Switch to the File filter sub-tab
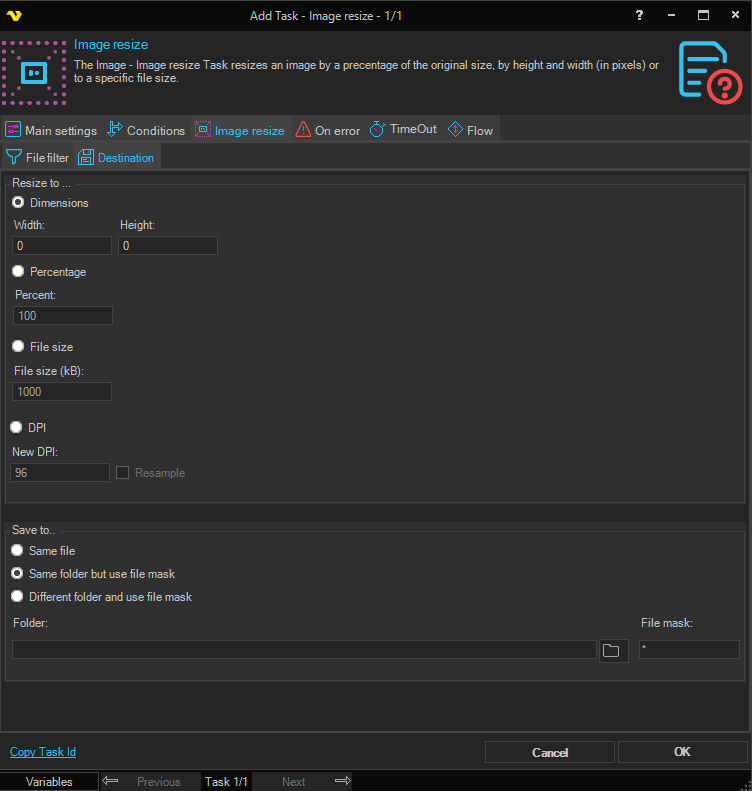Screen dimensions: 752x791 coord(38,157)
